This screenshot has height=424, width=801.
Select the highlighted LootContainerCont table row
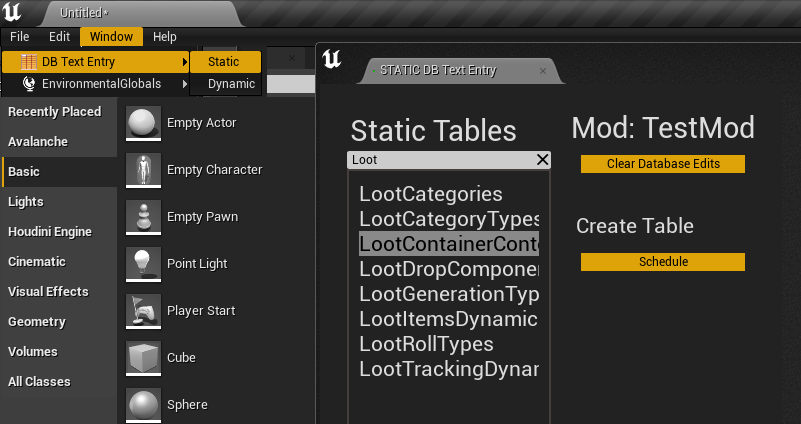point(449,244)
